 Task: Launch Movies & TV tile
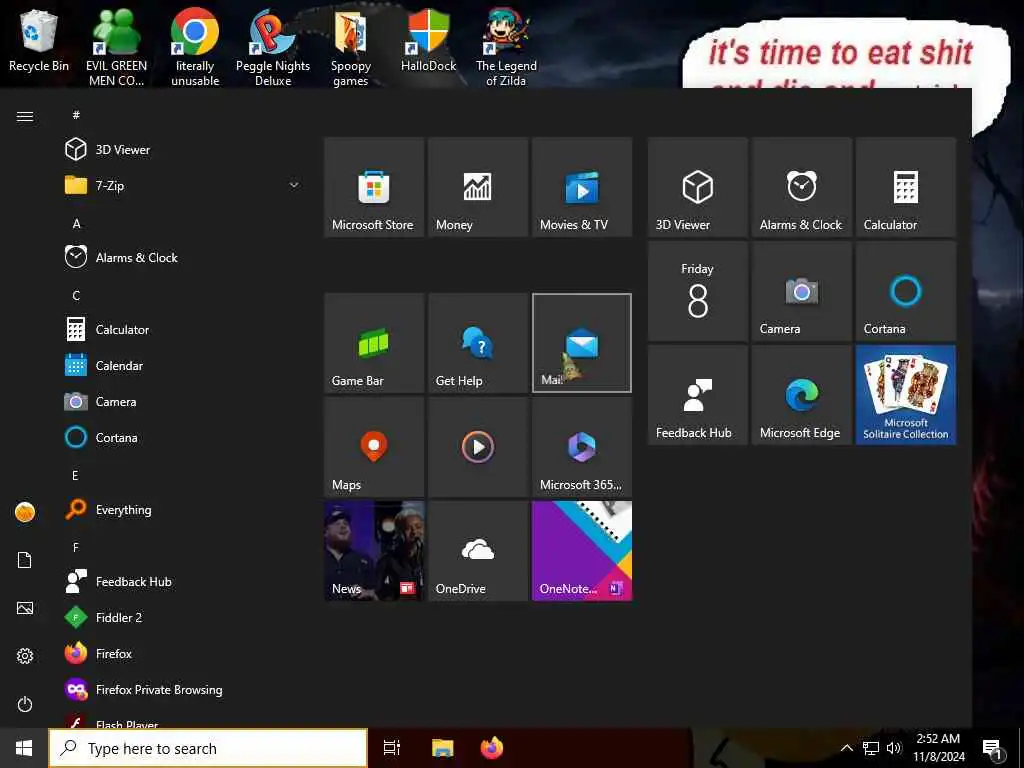pyautogui.click(x=582, y=187)
